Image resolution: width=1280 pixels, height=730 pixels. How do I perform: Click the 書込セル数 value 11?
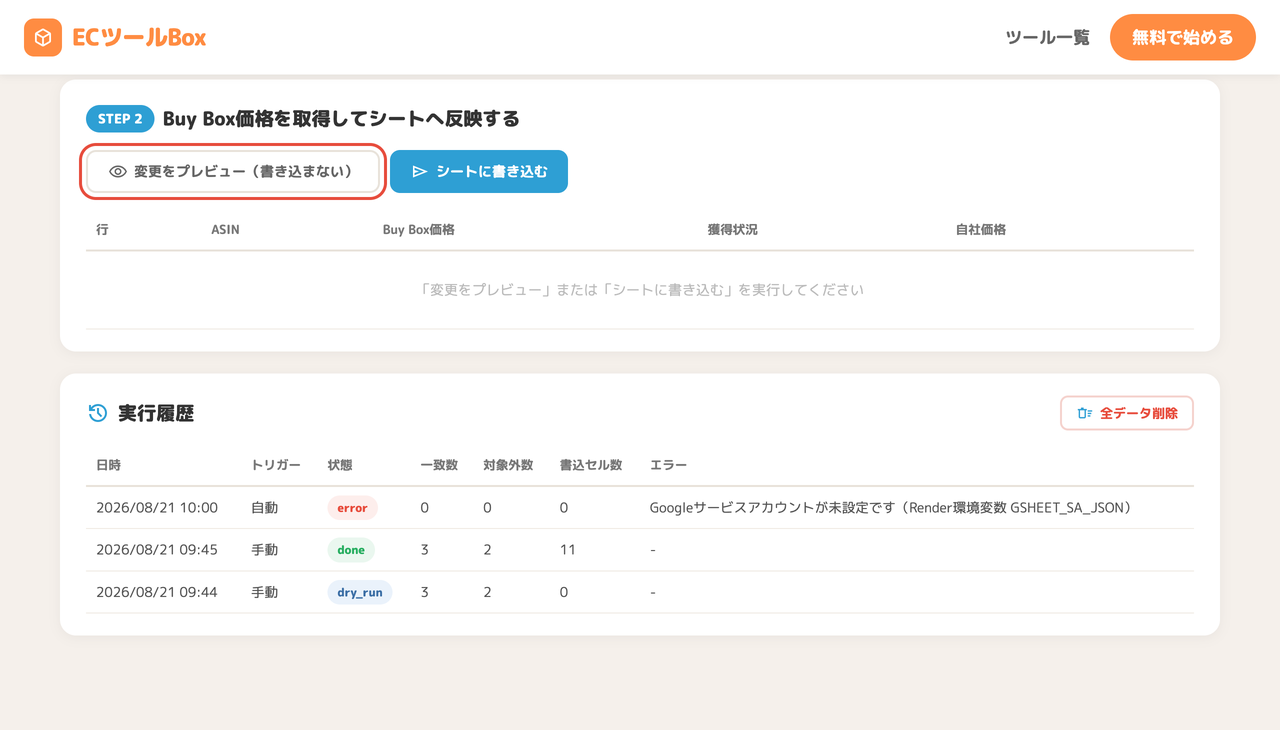pyautogui.click(x=568, y=550)
